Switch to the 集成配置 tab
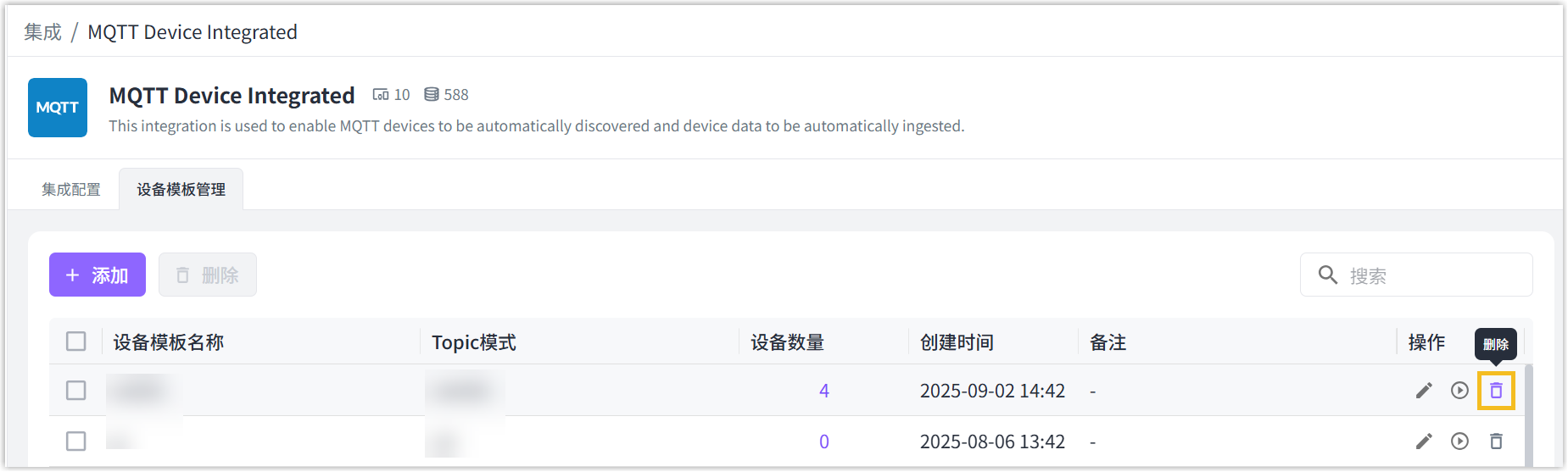 71,190
